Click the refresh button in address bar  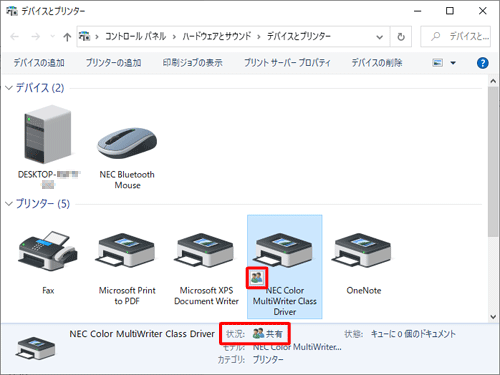[x=401, y=36]
